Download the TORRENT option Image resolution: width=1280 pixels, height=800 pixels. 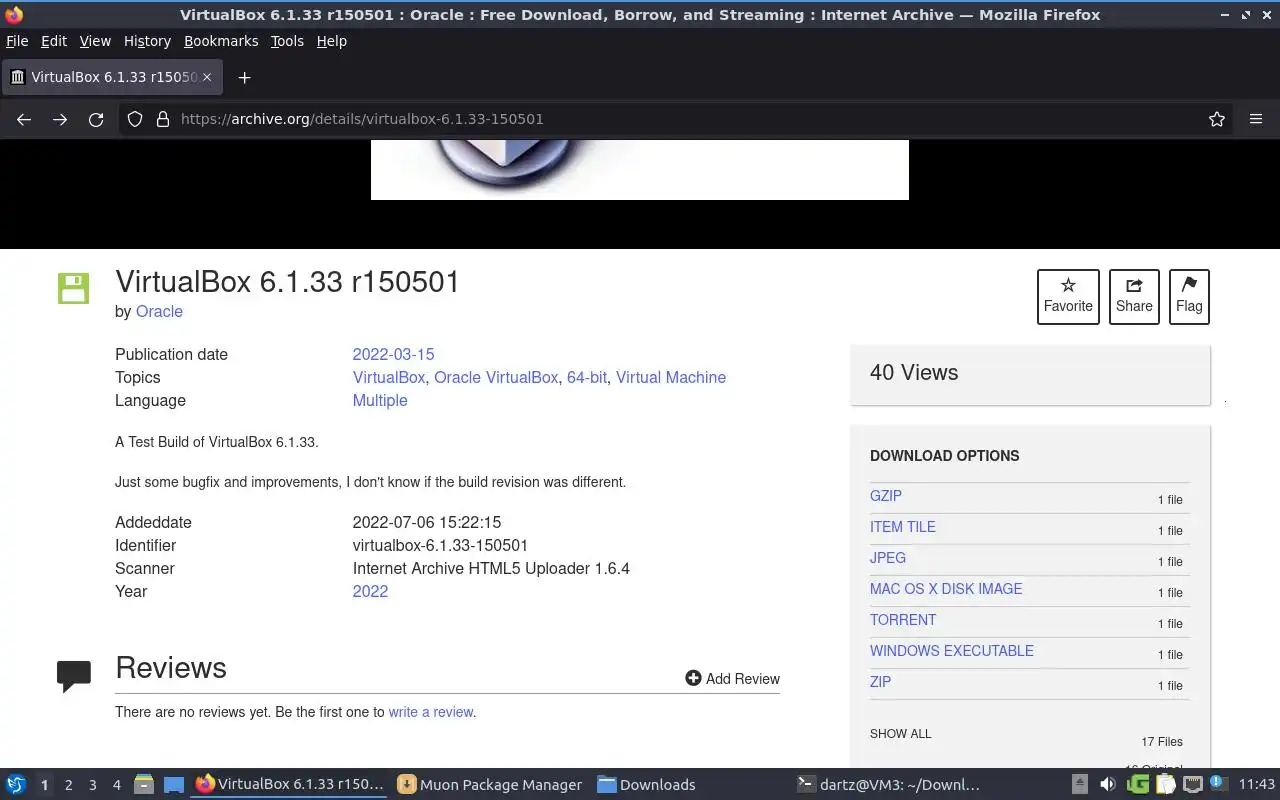[903, 619]
